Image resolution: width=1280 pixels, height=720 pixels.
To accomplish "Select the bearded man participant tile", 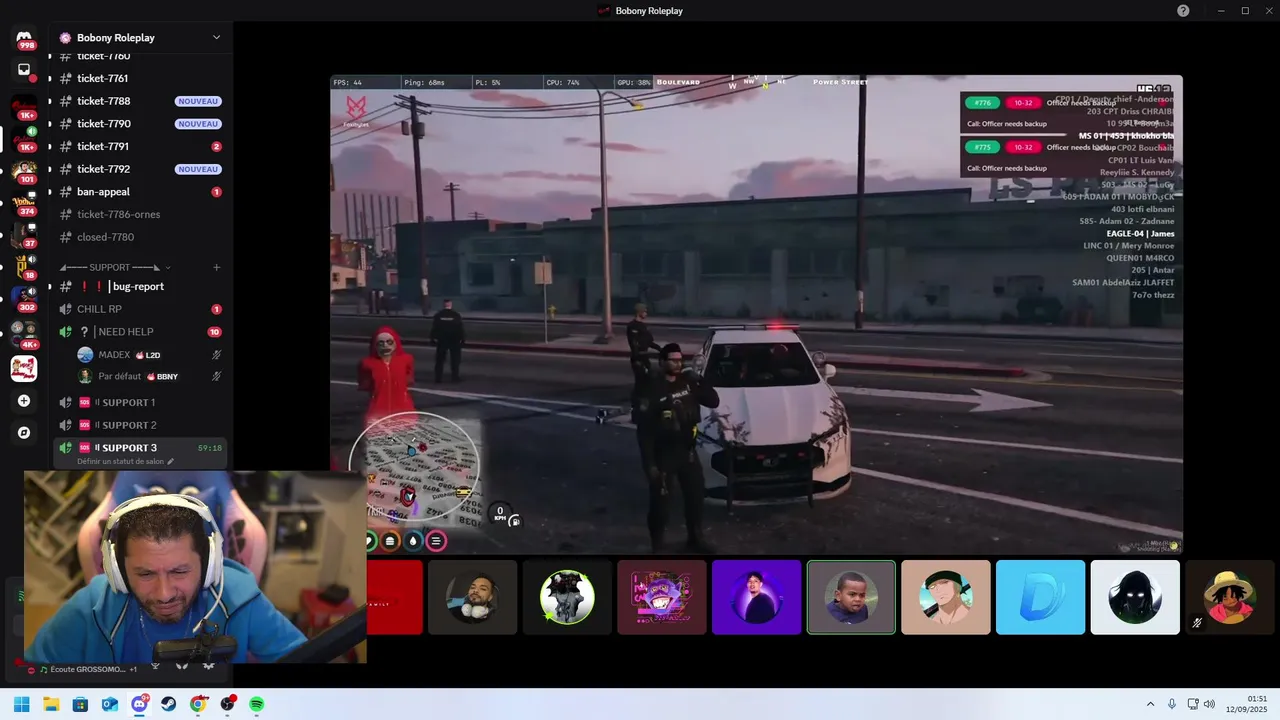I will pyautogui.click(x=472, y=597).
